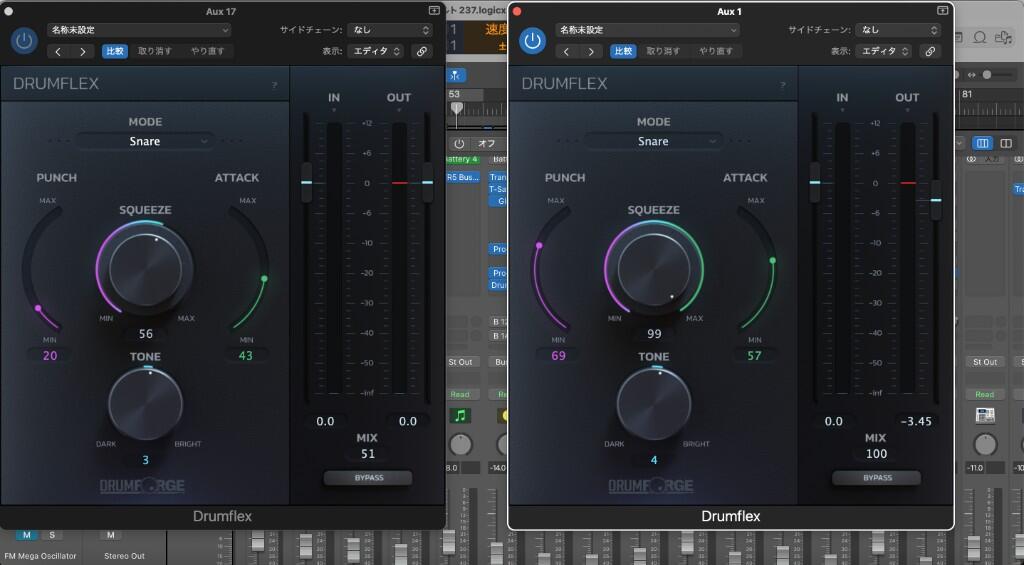1024x565 pixels.
Task: Click MIX value 100 in Aux 1
Action: coord(876,454)
